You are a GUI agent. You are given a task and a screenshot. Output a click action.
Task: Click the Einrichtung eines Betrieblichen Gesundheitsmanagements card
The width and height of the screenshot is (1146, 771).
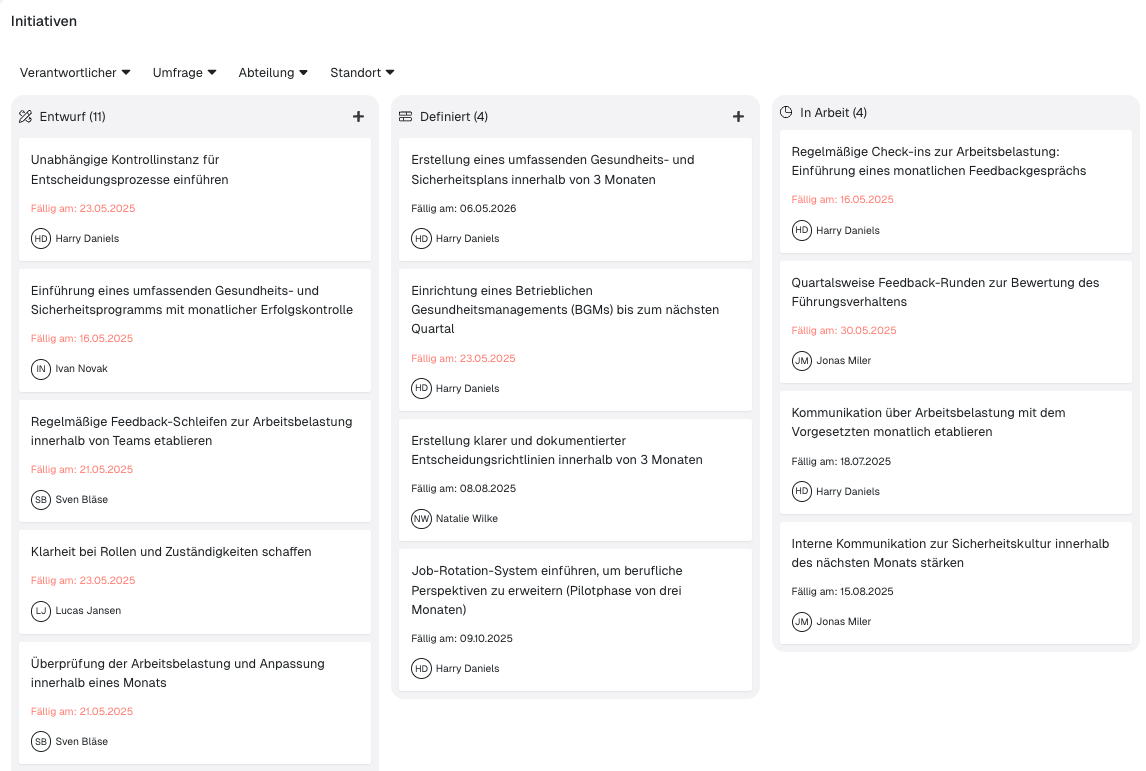point(565,310)
